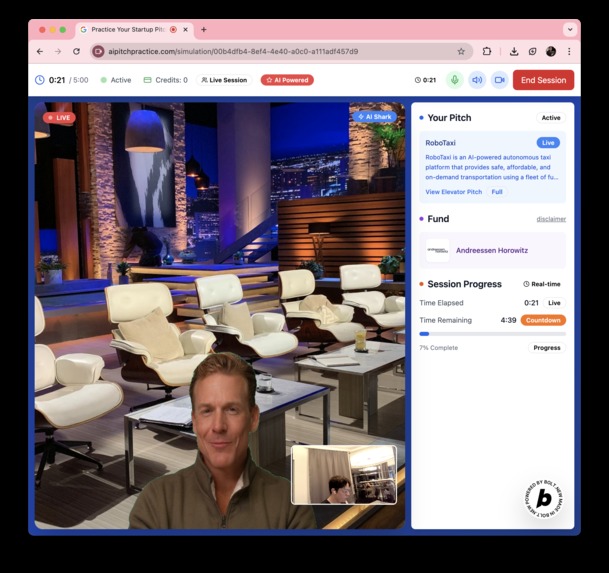Click the Full pitch button
Screen dimensions: 609x573
(497, 192)
